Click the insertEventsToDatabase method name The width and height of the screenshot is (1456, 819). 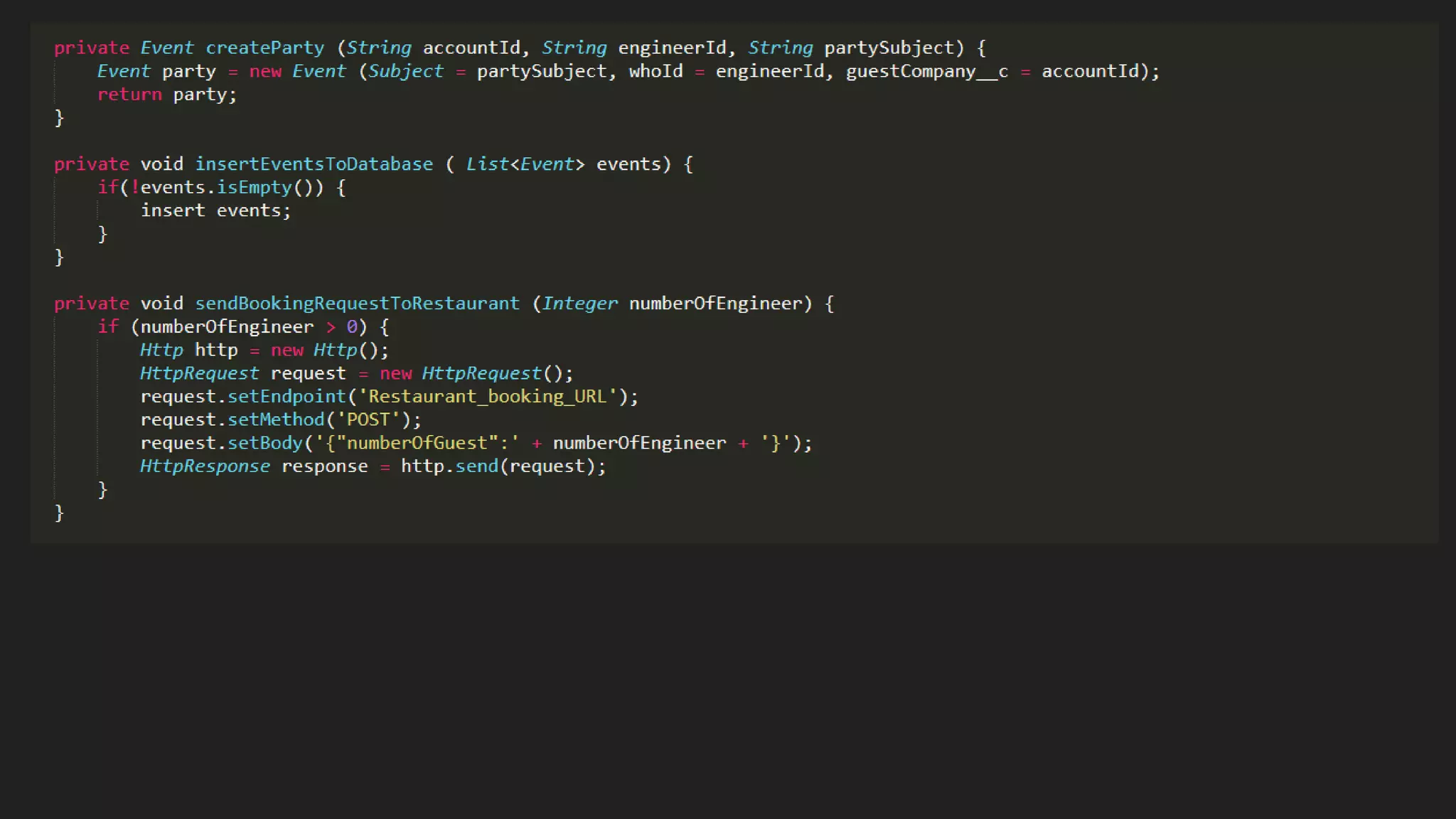[314, 164]
